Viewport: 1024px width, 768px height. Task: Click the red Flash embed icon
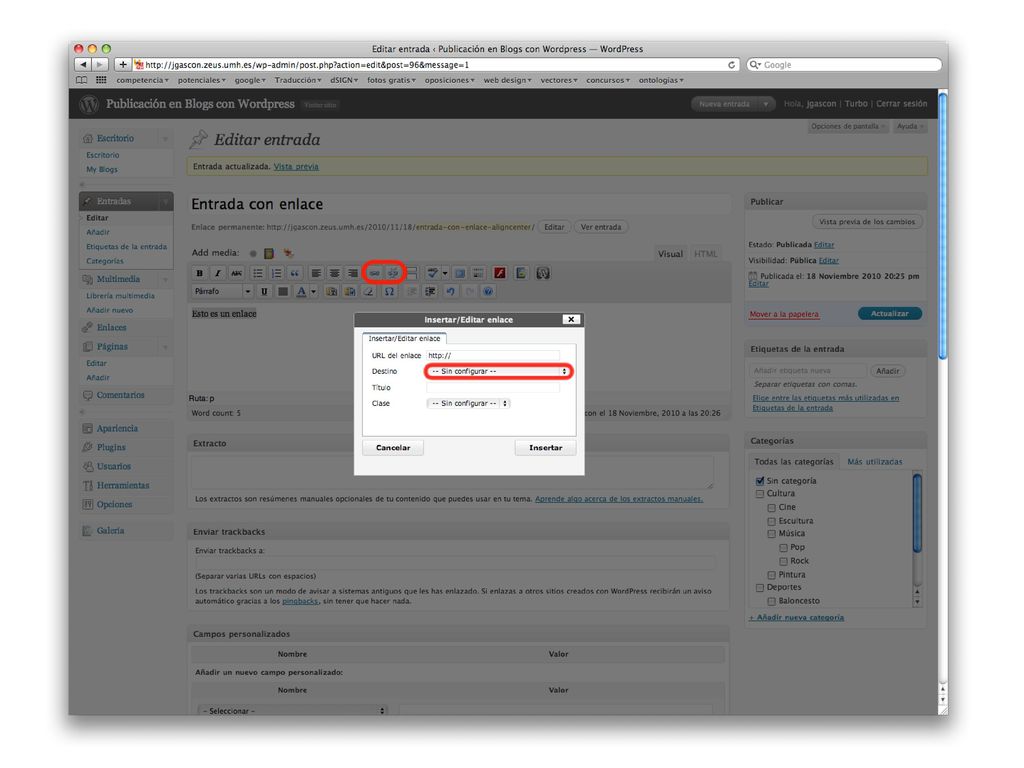click(500, 273)
